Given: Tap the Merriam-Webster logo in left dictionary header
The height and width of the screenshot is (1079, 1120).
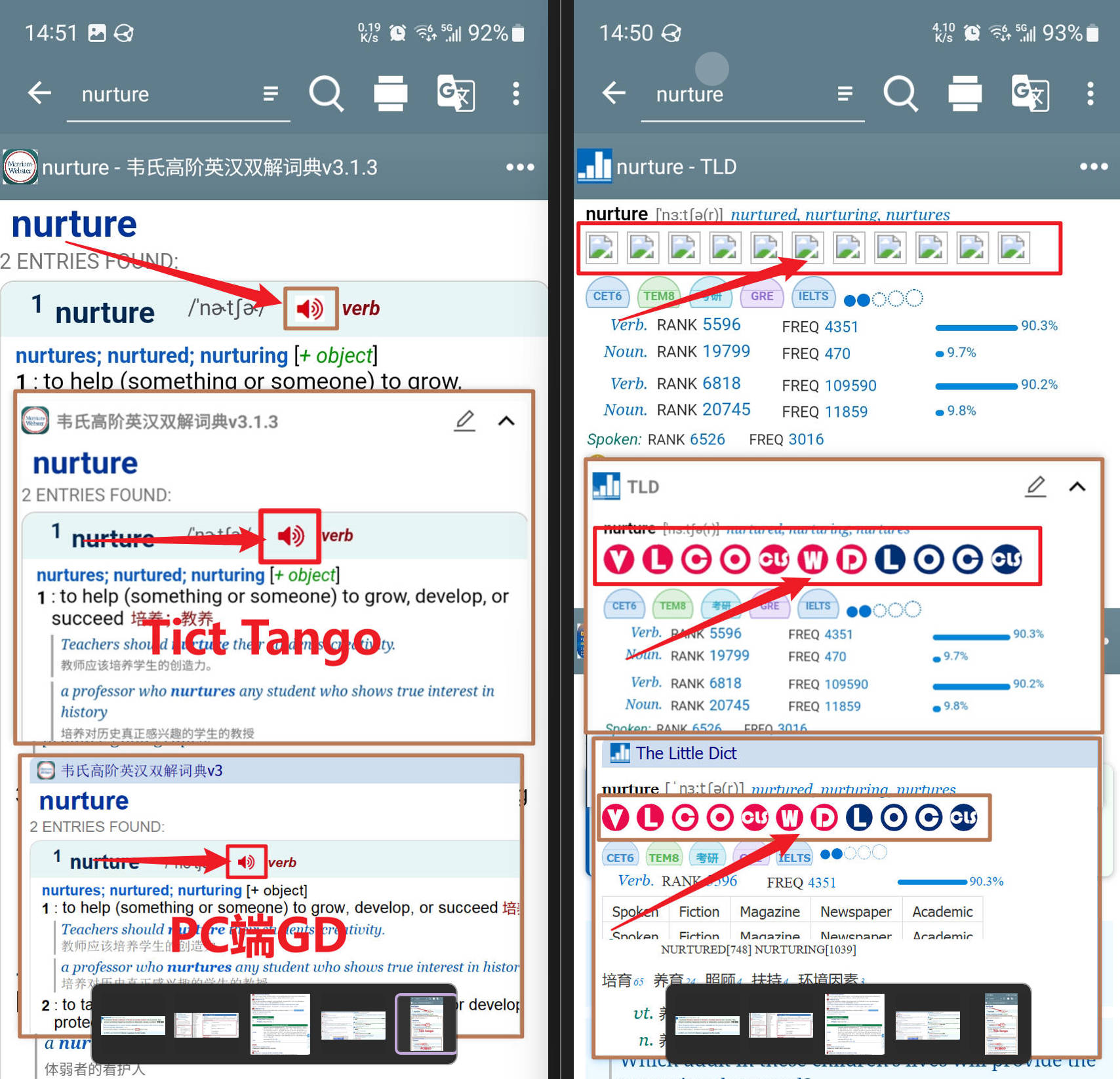Looking at the screenshot, I should point(20,167).
